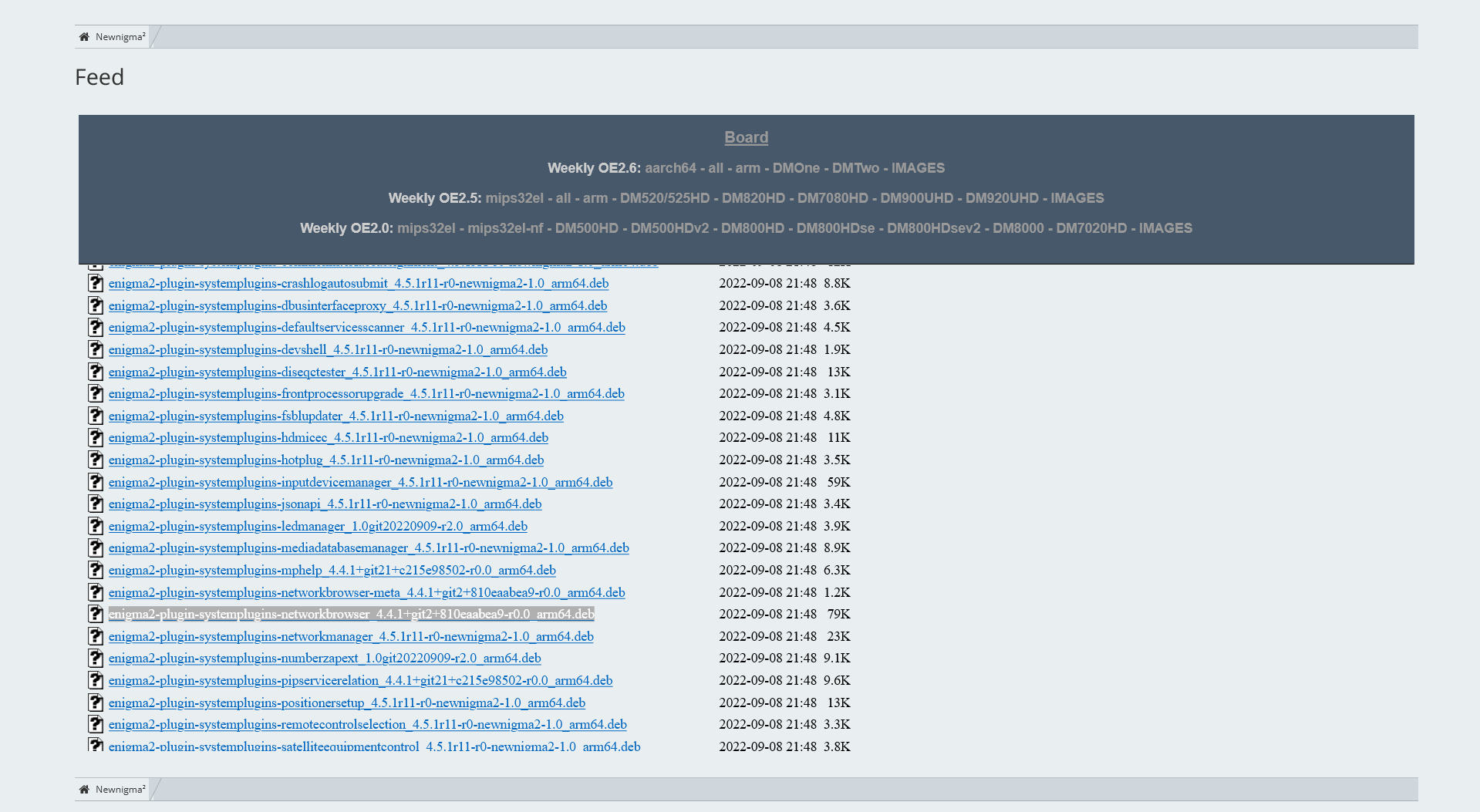The height and width of the screenshot is (812, 1480).
Task: Click file icon next to devshell package
Action: [96, 350]
